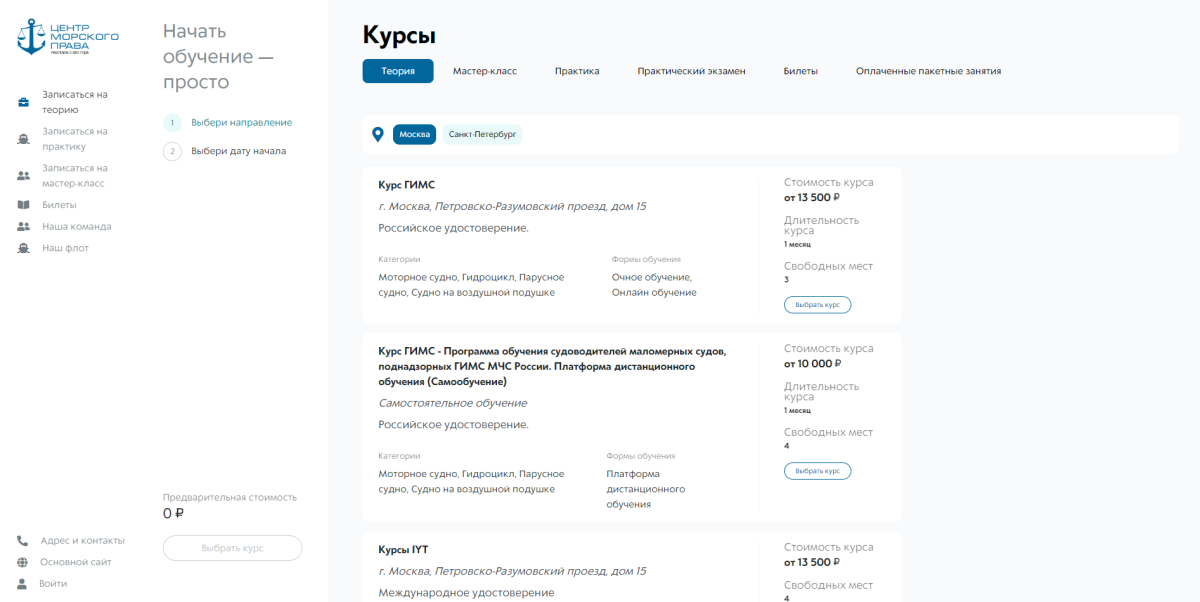Click Выбрать курс for Курс ГИМС Москва
1200x602 pixels.
817,304
